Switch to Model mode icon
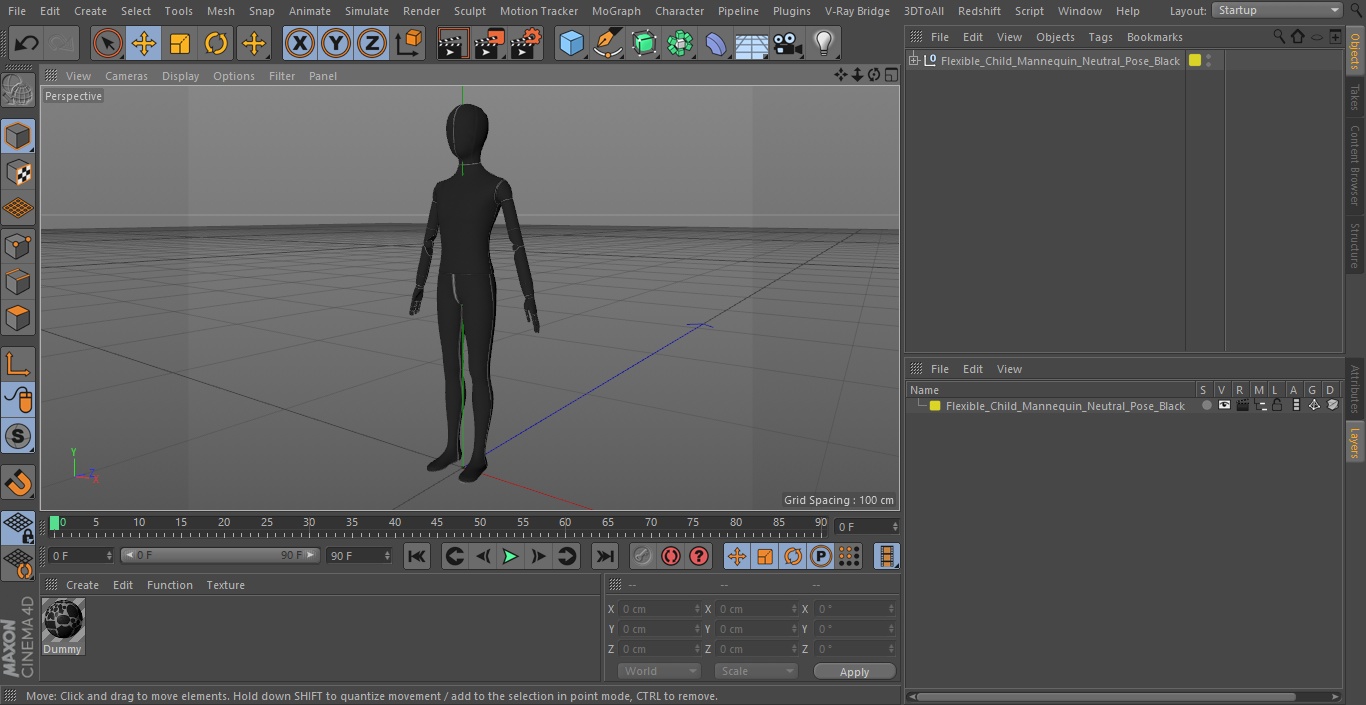 [x=18, y=136]
